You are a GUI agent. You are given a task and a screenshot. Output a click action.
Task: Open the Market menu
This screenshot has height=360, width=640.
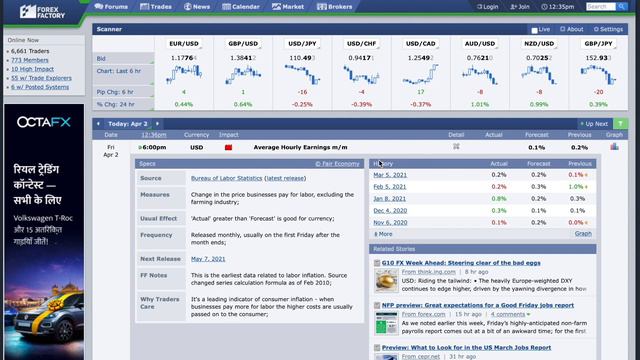(x=288, y=7)
